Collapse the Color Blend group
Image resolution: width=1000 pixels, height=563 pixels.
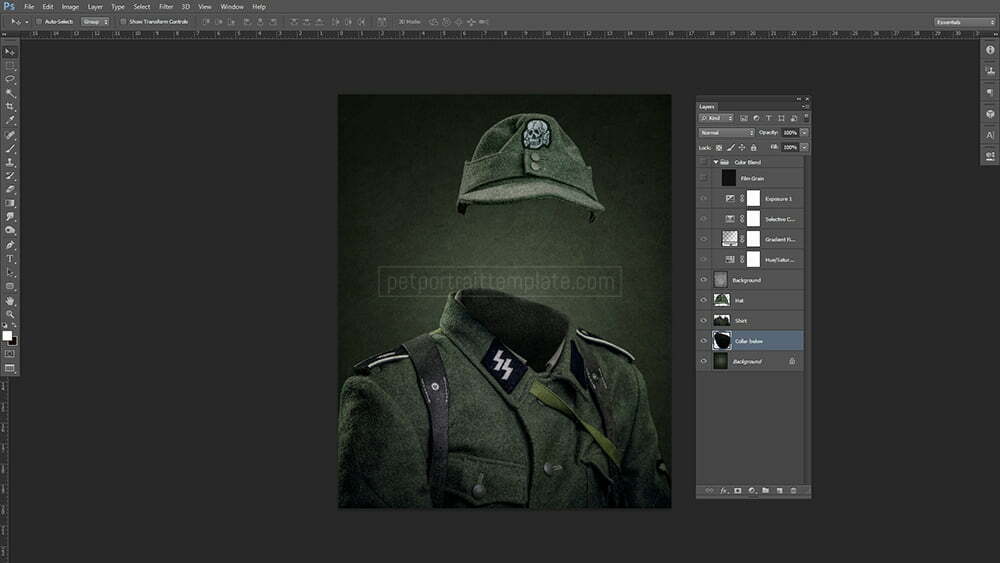click(716, 163)
